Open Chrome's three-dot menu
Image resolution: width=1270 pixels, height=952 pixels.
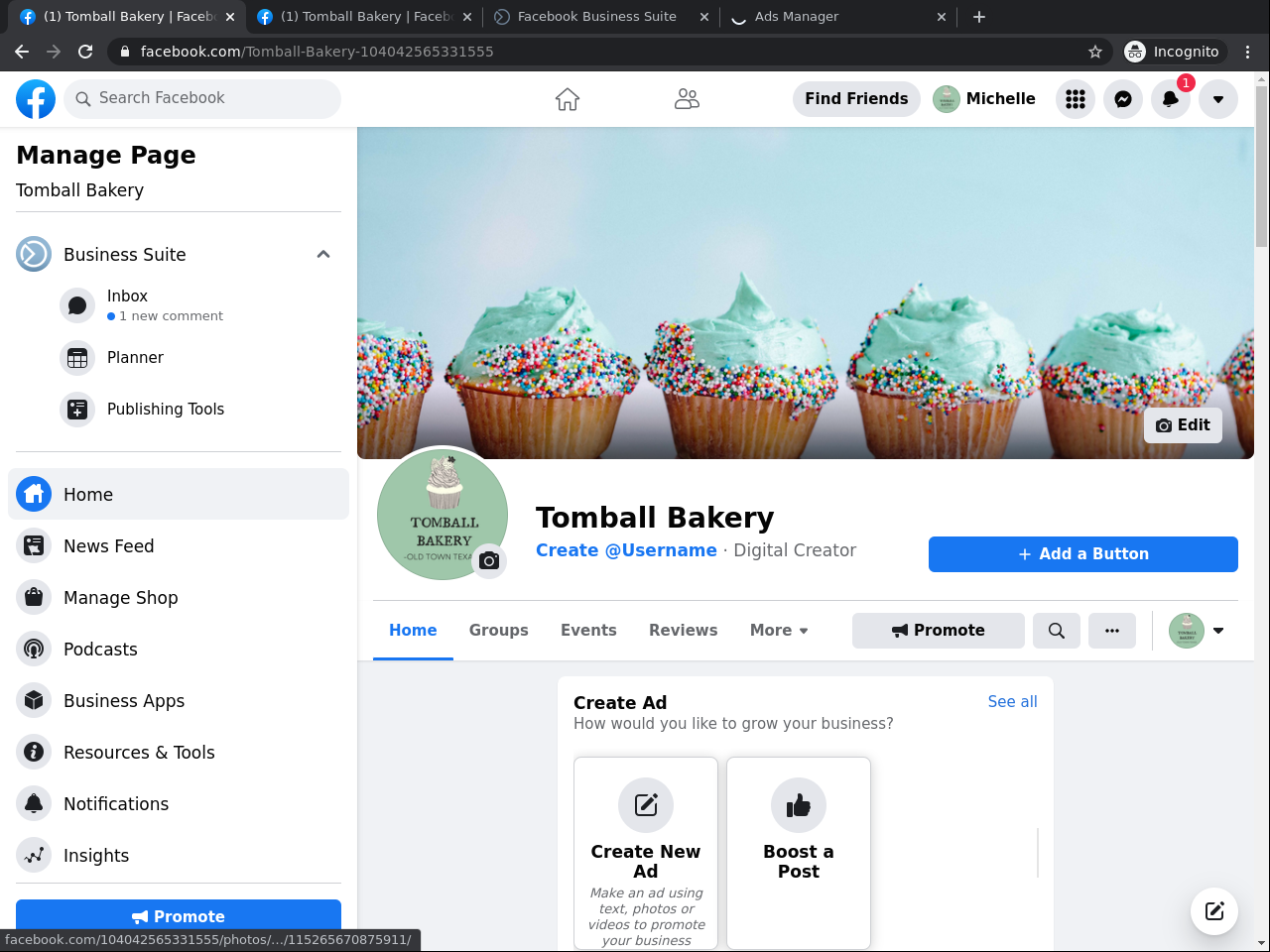pos(1248,52)
